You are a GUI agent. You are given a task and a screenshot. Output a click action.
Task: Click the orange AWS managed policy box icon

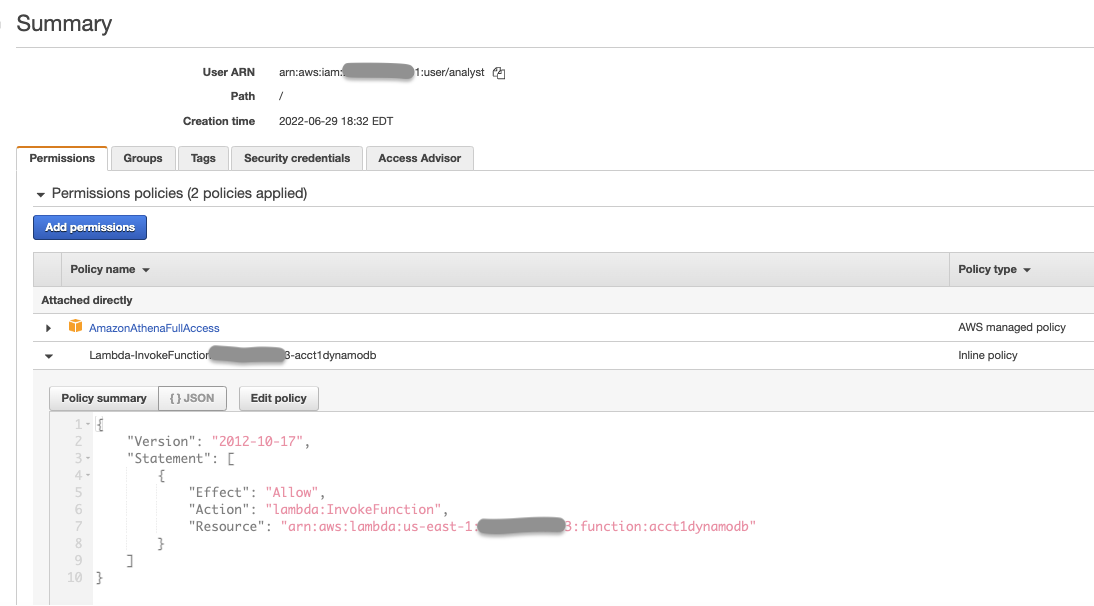(x=75, y=326)
